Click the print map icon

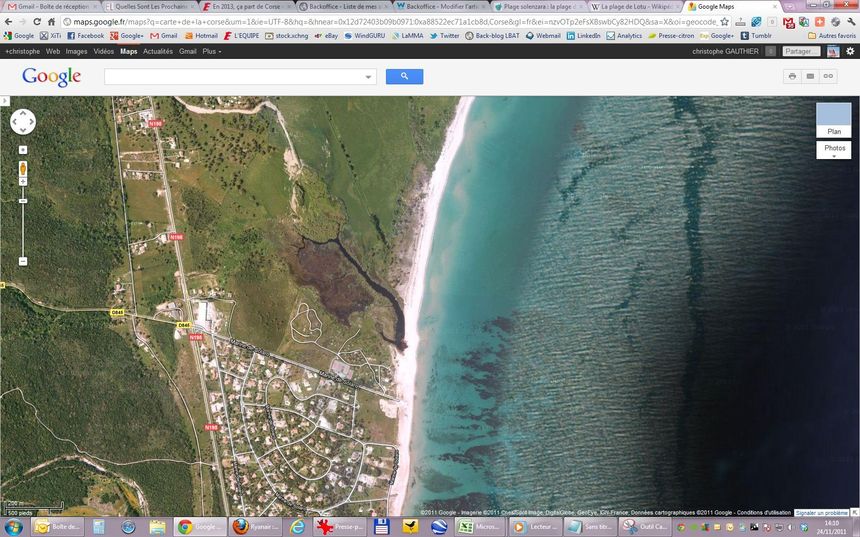pyautogui.click(x=792, y=76)
